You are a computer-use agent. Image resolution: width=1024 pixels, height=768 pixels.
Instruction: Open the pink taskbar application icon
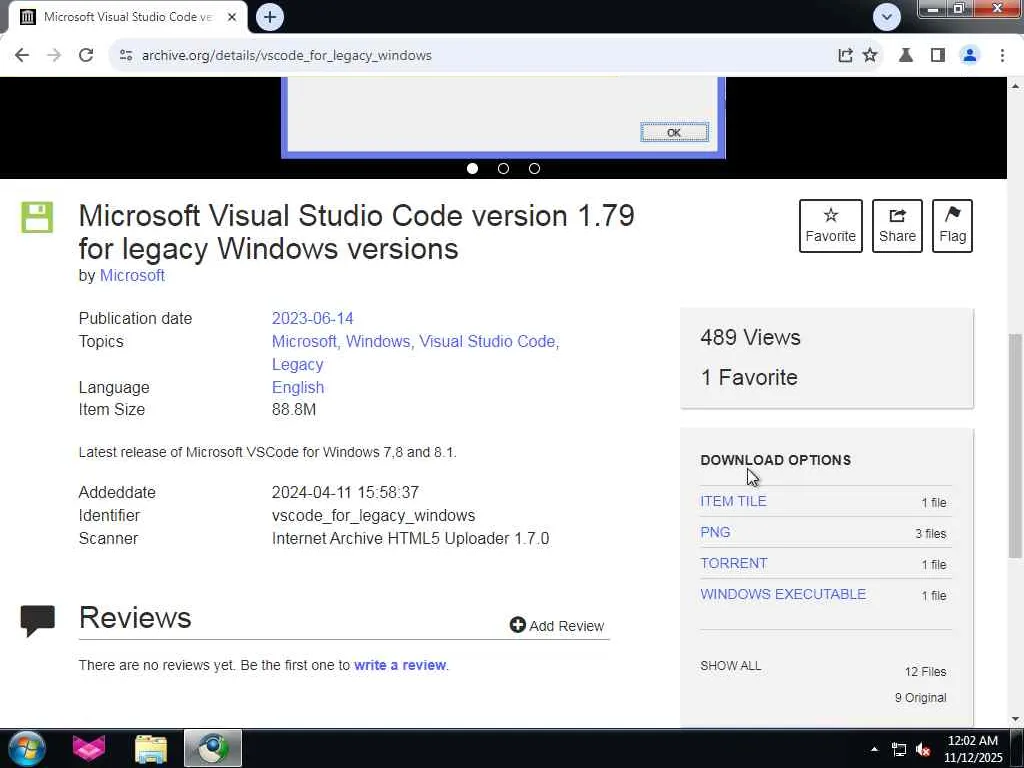pyautogui.click(x=89, y=748)
